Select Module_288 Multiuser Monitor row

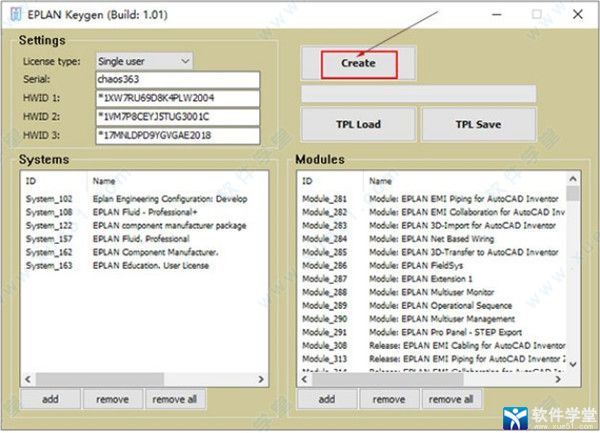pos(432,292)
